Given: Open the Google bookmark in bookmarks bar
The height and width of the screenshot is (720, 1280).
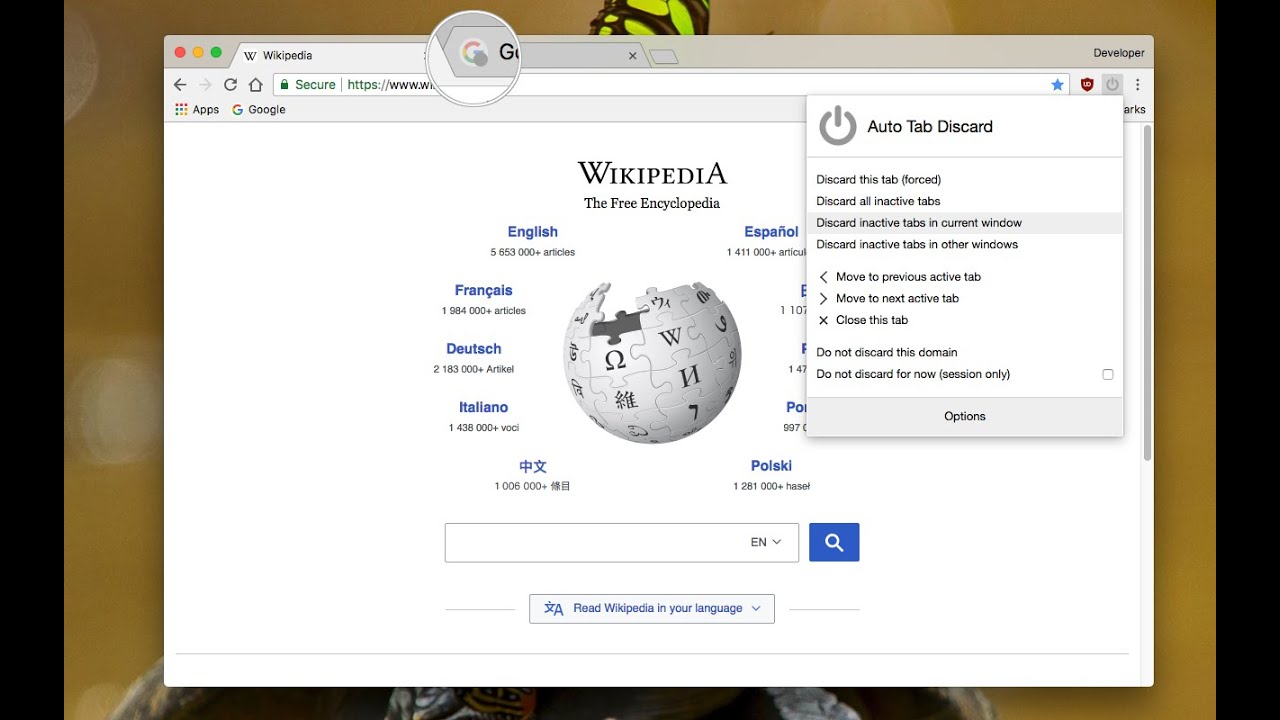Looking at the screenshot, I should tap(259, 110).
